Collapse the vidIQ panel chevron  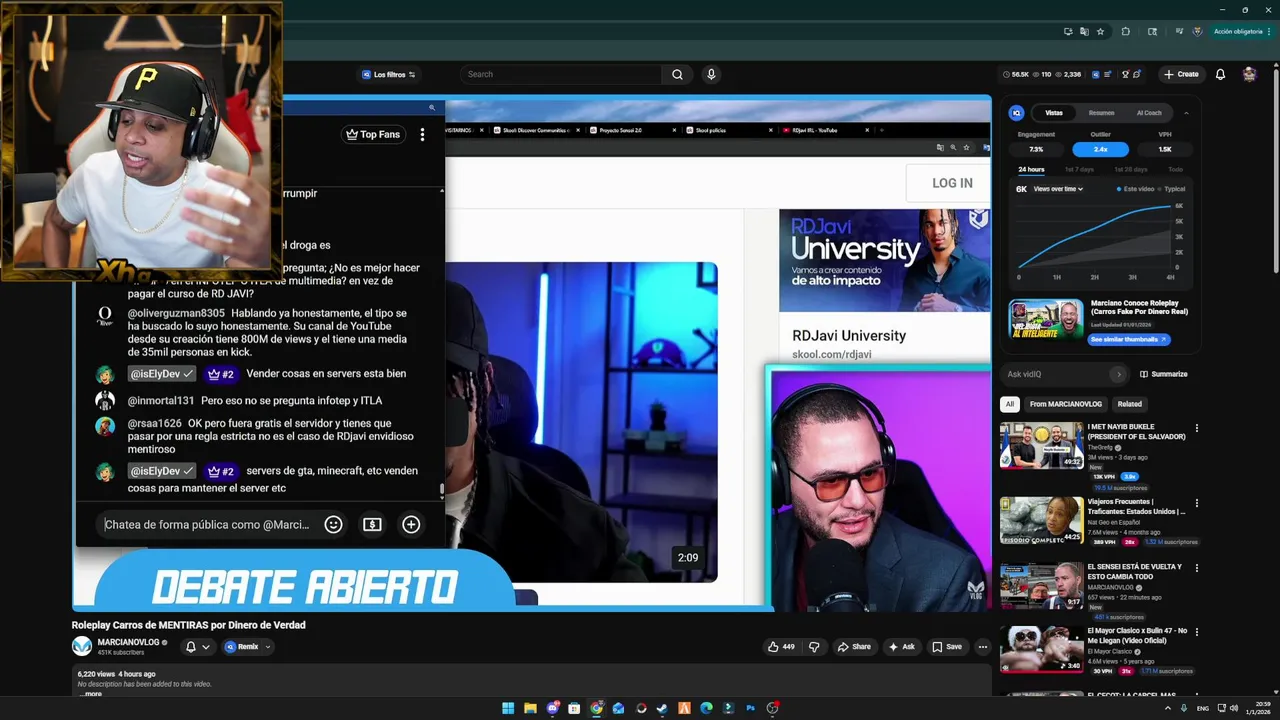click(1186, 113)
